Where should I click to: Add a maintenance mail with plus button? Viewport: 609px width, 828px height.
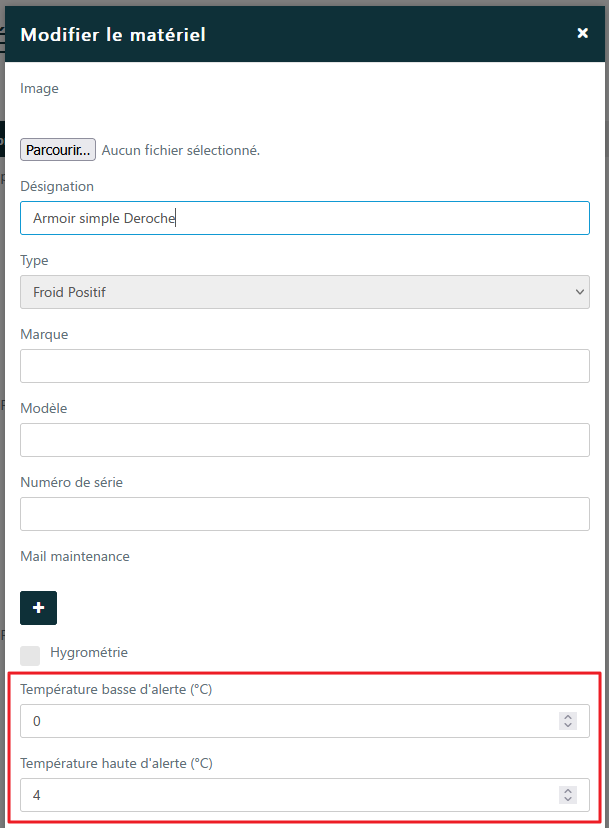[38, 608]
